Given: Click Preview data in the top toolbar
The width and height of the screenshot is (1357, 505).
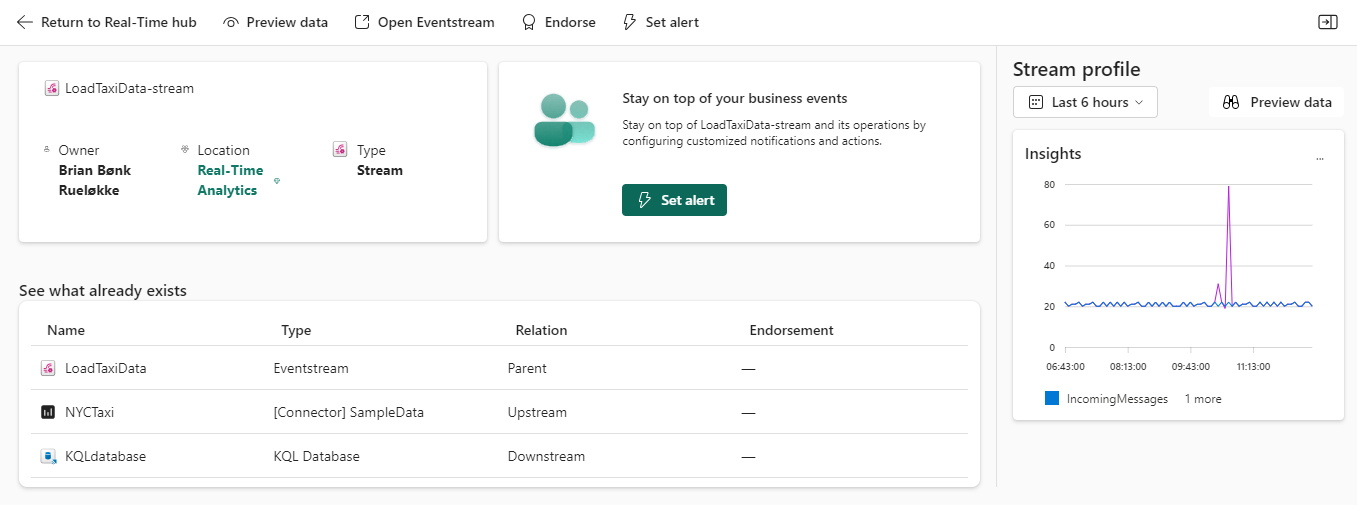Looking at the screenshot, I should pyautogui.click(x=275, y=22).
